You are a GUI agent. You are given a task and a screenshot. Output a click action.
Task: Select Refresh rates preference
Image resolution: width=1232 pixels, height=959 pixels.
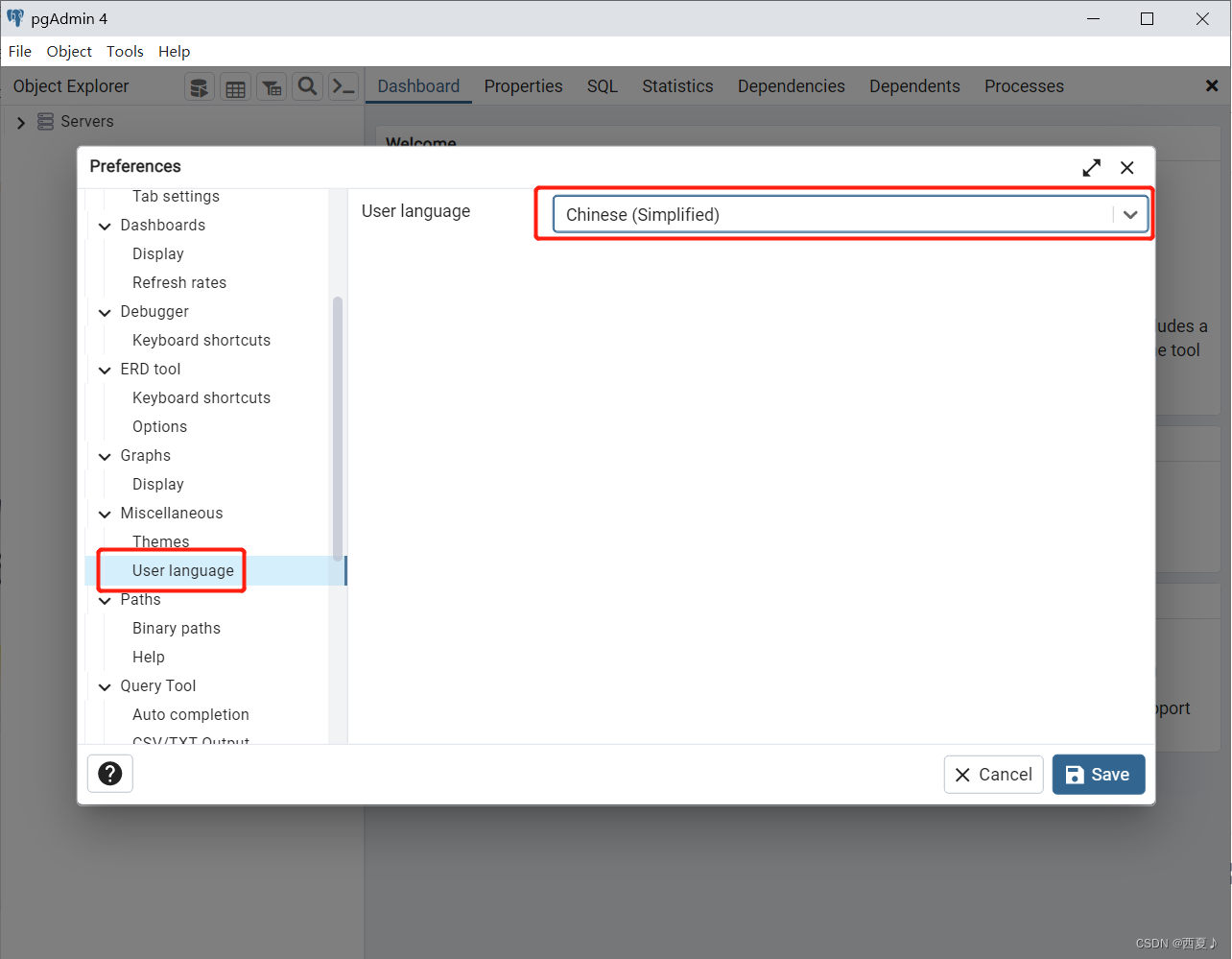click(179, 283)
